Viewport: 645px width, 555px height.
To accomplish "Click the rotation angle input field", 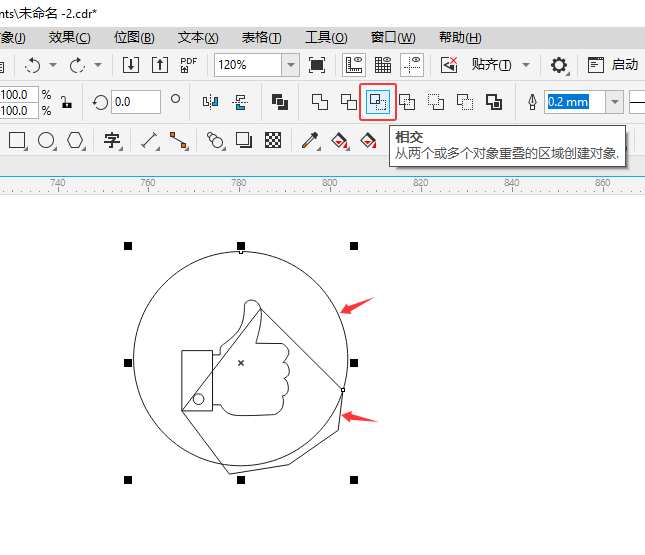I will [136, 102].
